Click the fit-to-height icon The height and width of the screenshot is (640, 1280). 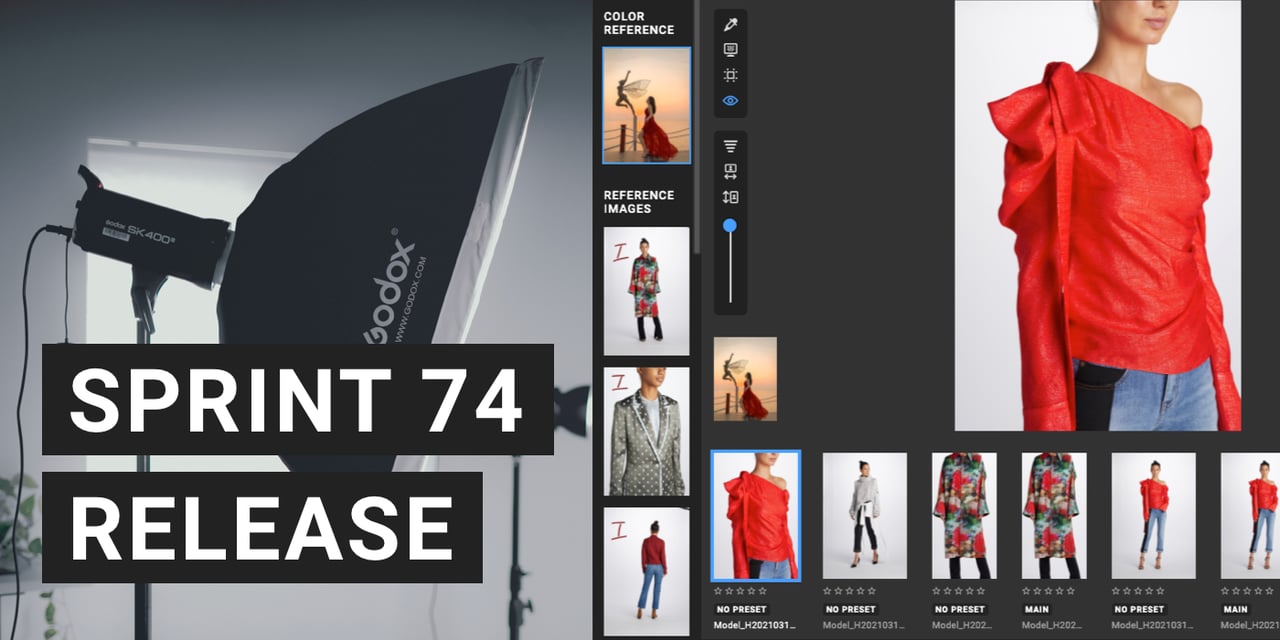pos(730,197)
